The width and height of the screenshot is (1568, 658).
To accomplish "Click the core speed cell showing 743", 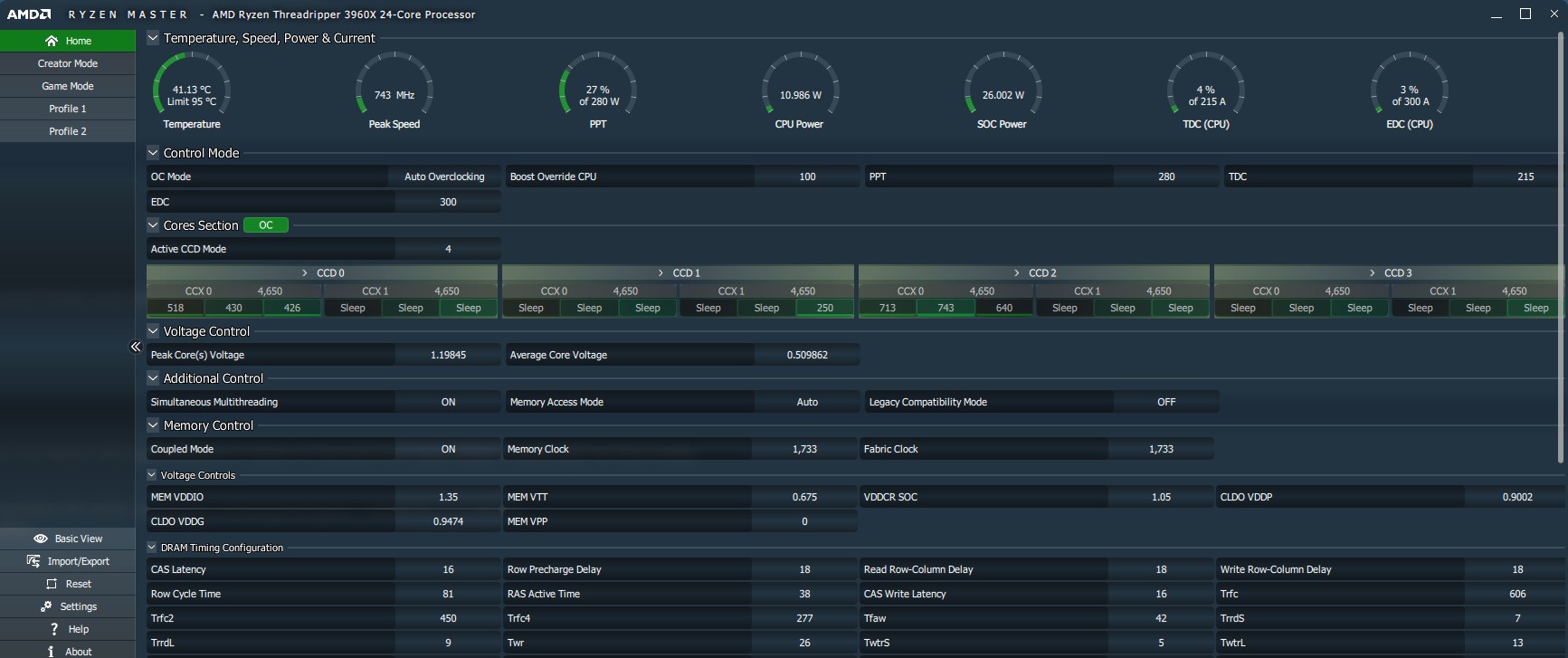I will point(946,308).
